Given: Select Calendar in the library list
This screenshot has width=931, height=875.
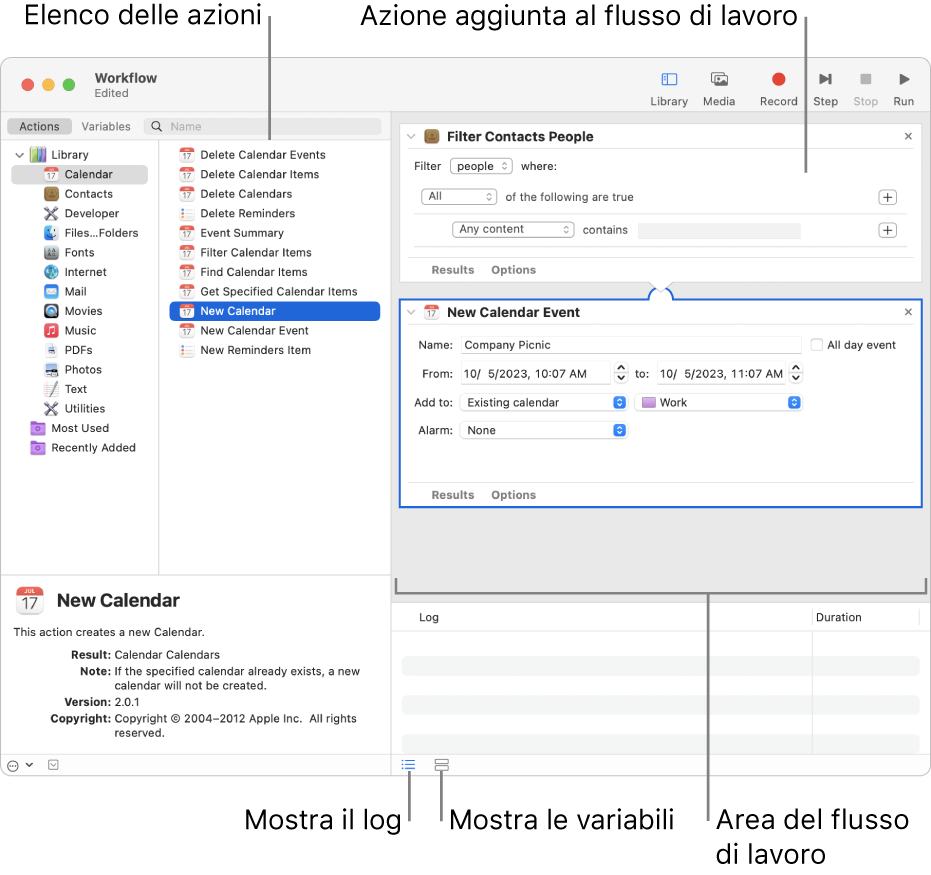Looking at the screenshot, I should coord(80,175).
